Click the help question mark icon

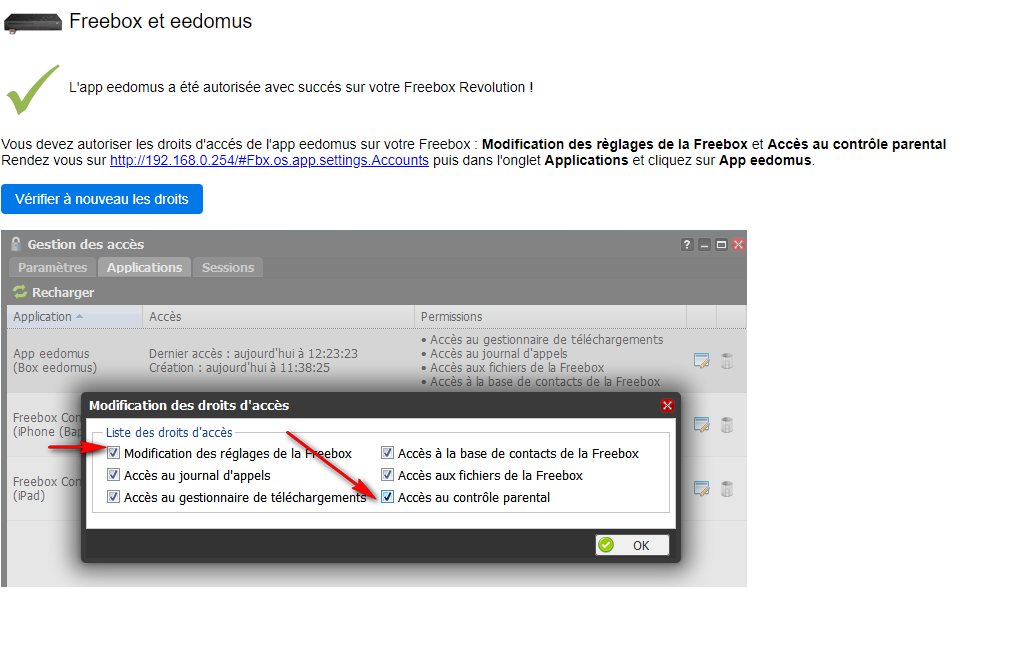687,245
